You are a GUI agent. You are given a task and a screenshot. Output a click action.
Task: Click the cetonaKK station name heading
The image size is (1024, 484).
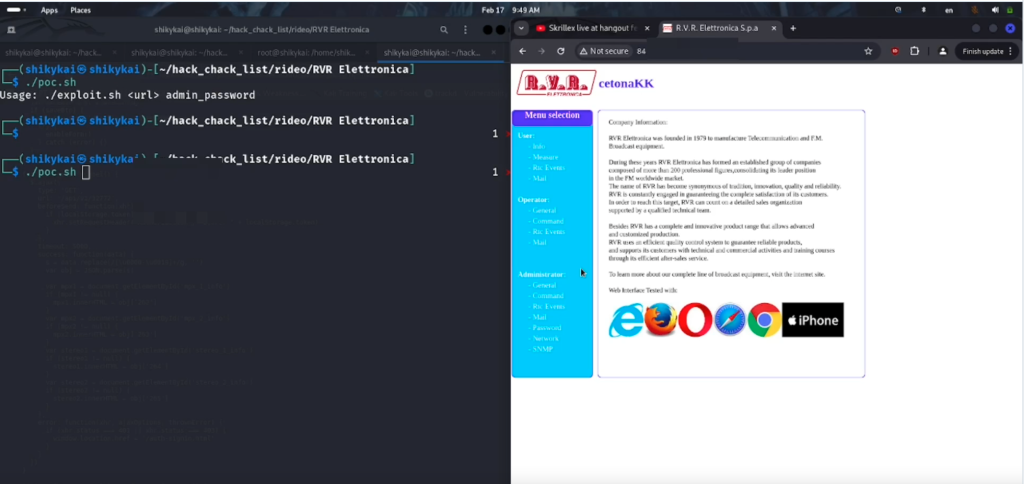click(626, 83)
